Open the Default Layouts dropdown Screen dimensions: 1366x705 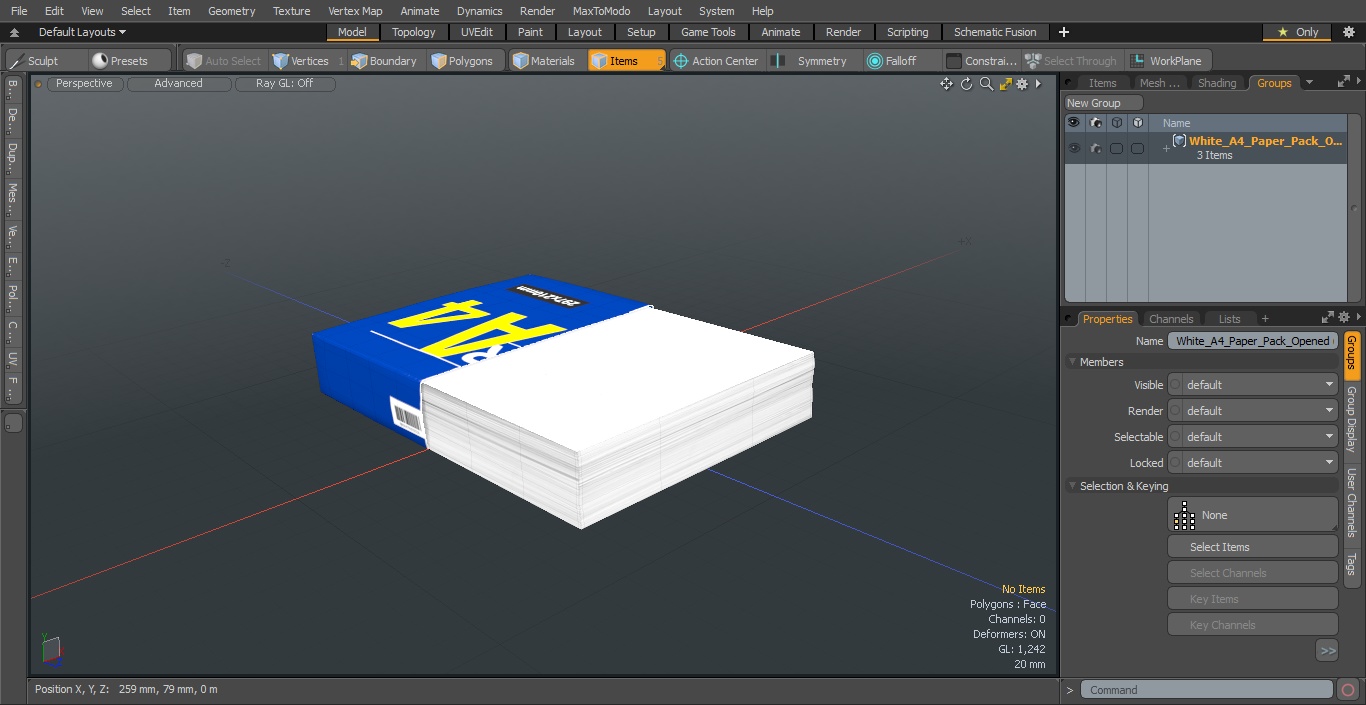(82, 32)
